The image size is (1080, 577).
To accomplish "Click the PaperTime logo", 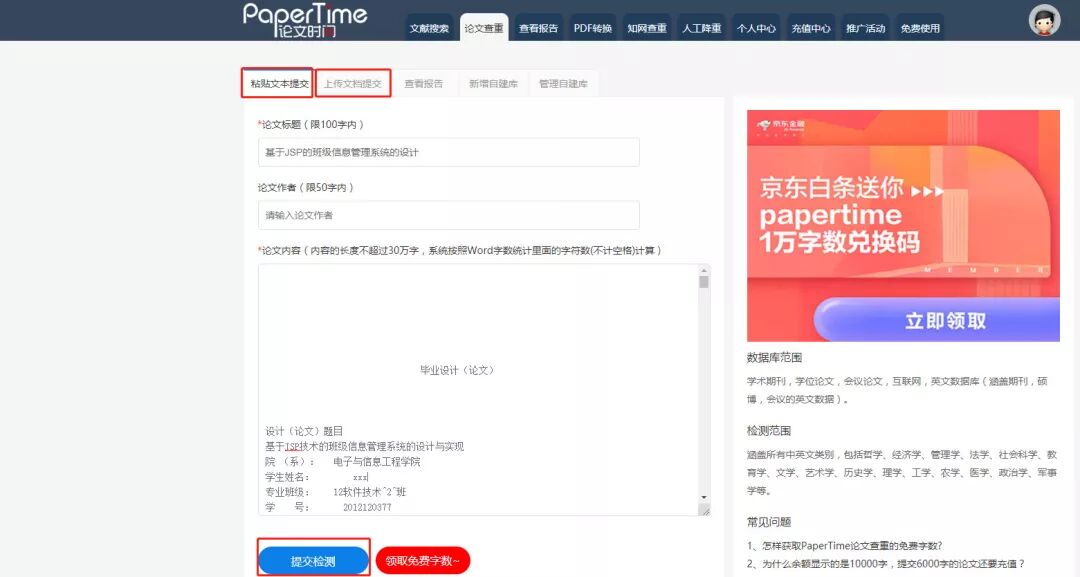I will (x=305, y=20).
